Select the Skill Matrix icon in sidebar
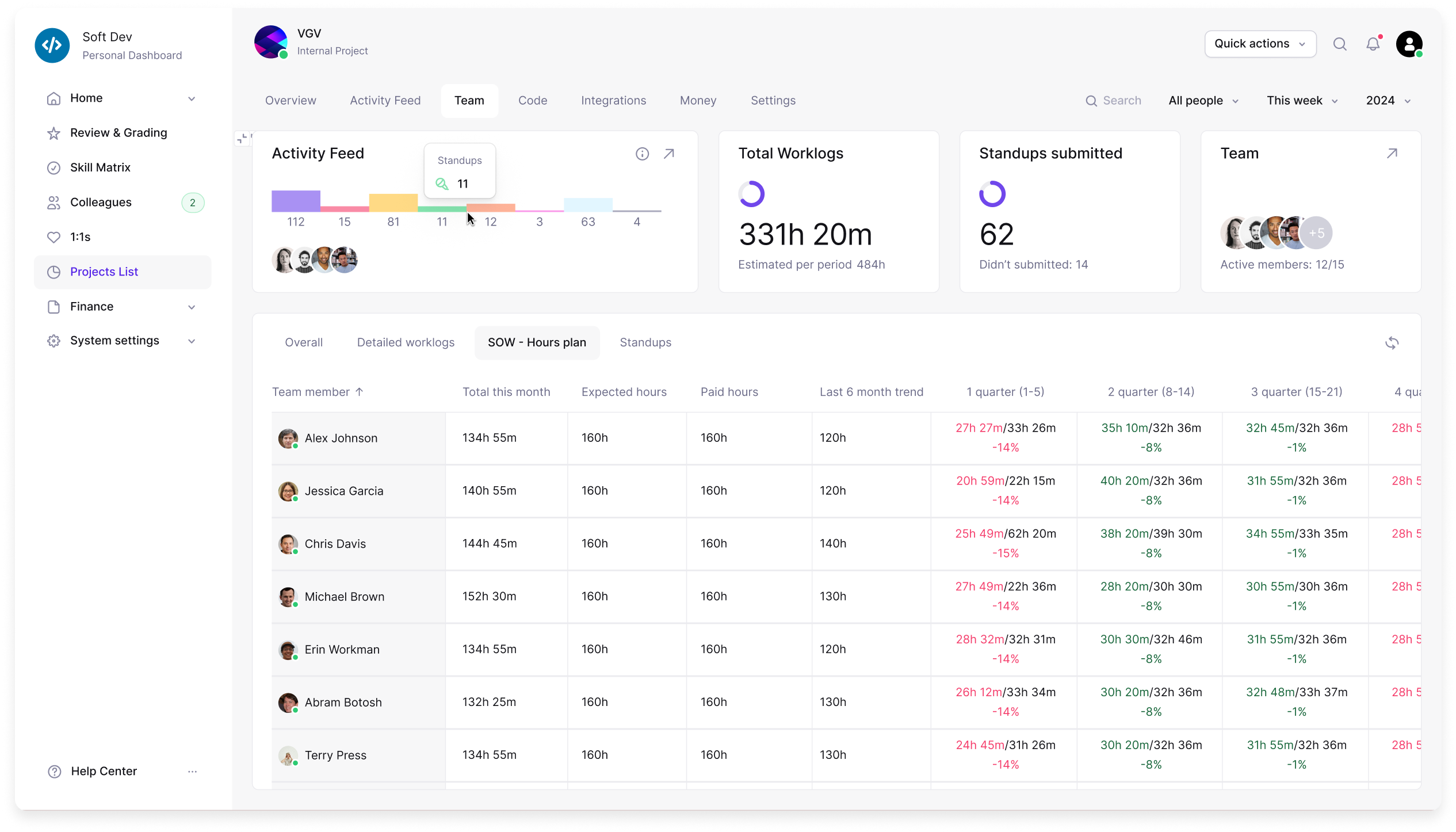The width and height of the screenshot is (1456, 832). point(53,167)
